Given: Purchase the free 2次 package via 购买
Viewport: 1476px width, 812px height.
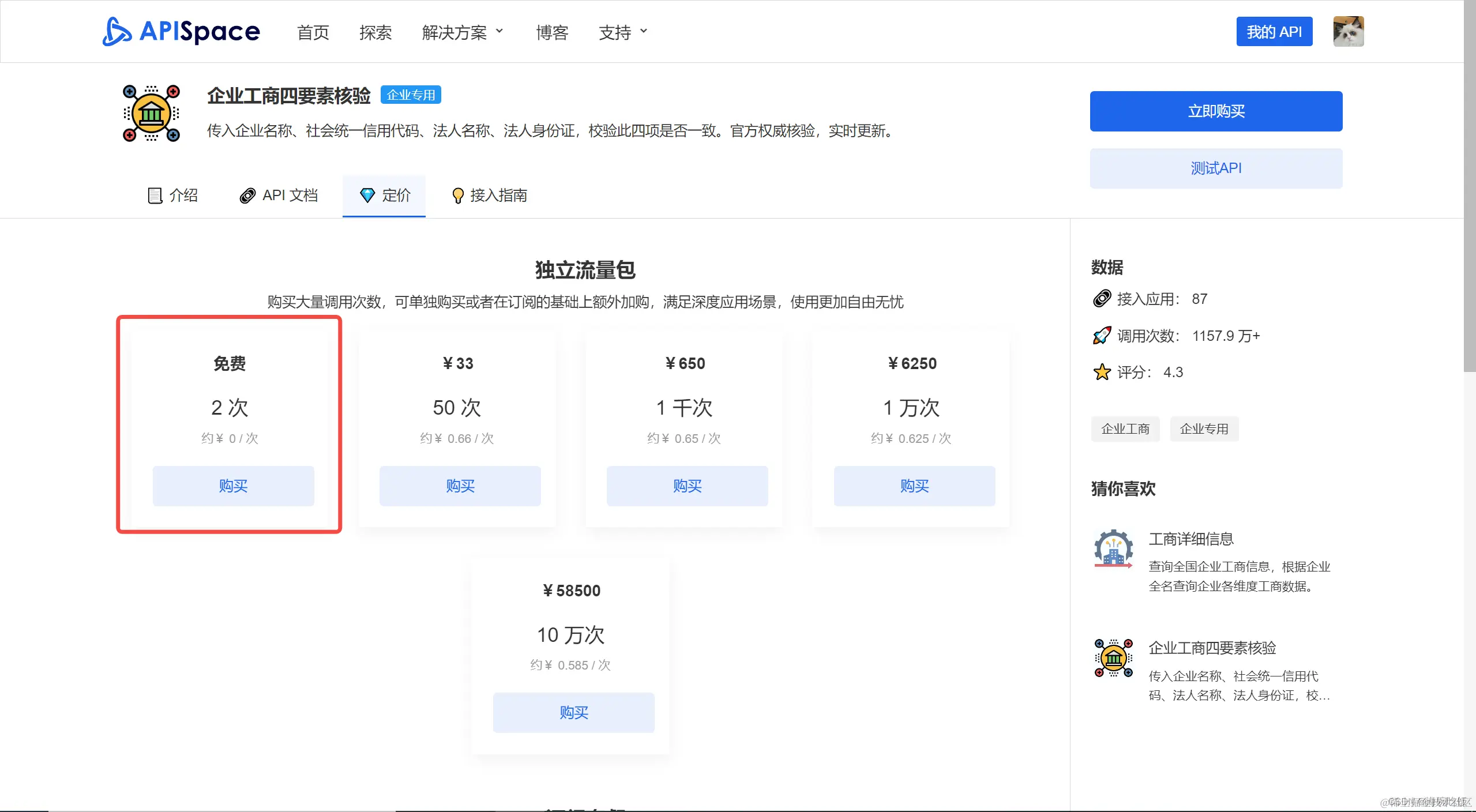Looking at the screenshot, I should 232,486.
